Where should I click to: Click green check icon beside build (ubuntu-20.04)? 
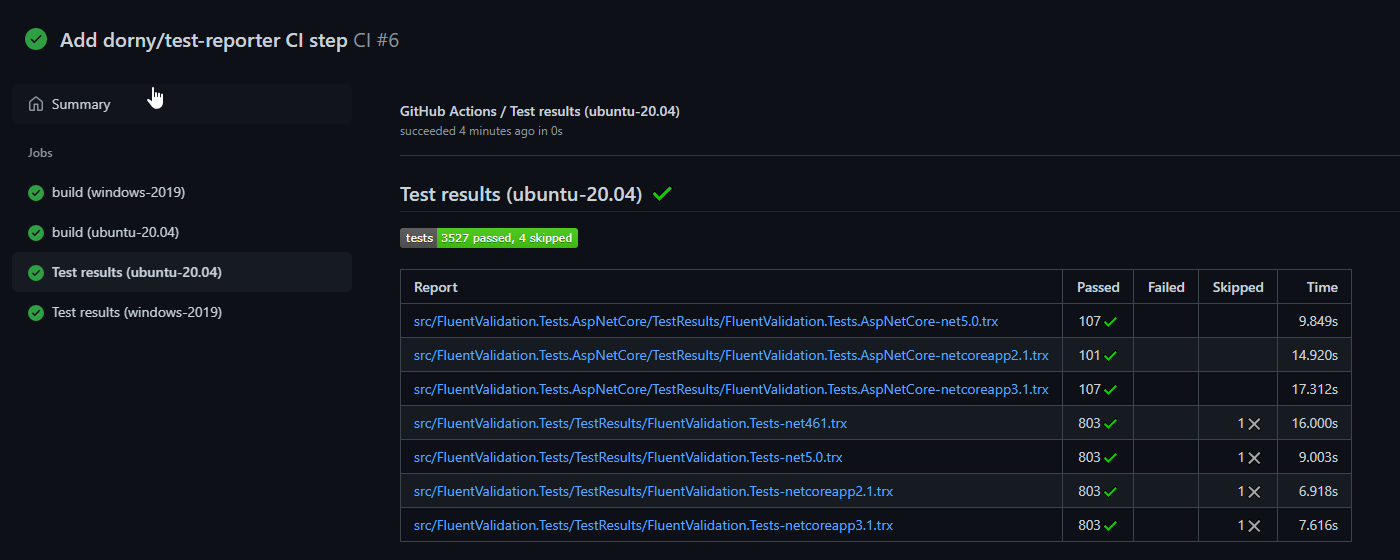coord(36,233)
